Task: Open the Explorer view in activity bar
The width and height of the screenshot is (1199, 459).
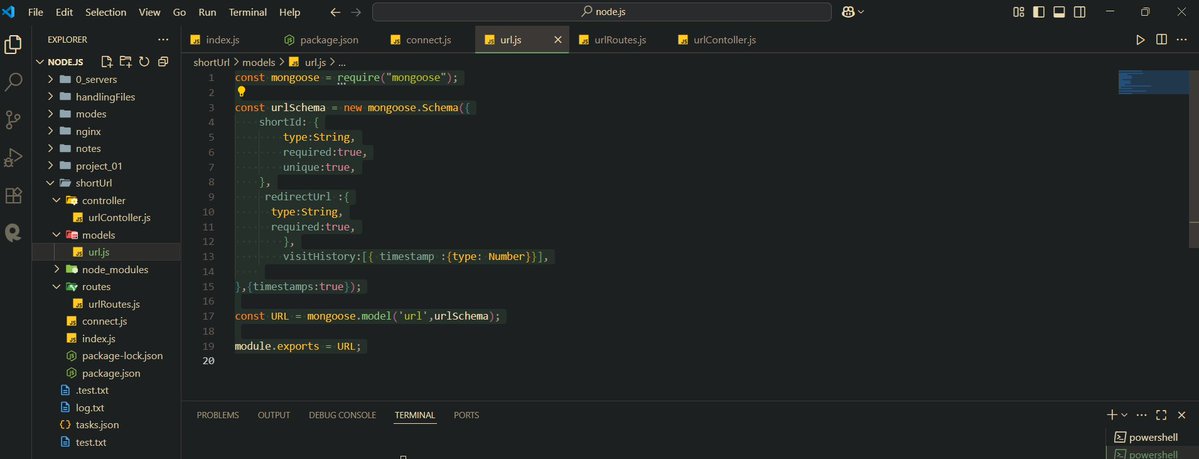Action: coord(13,44)
